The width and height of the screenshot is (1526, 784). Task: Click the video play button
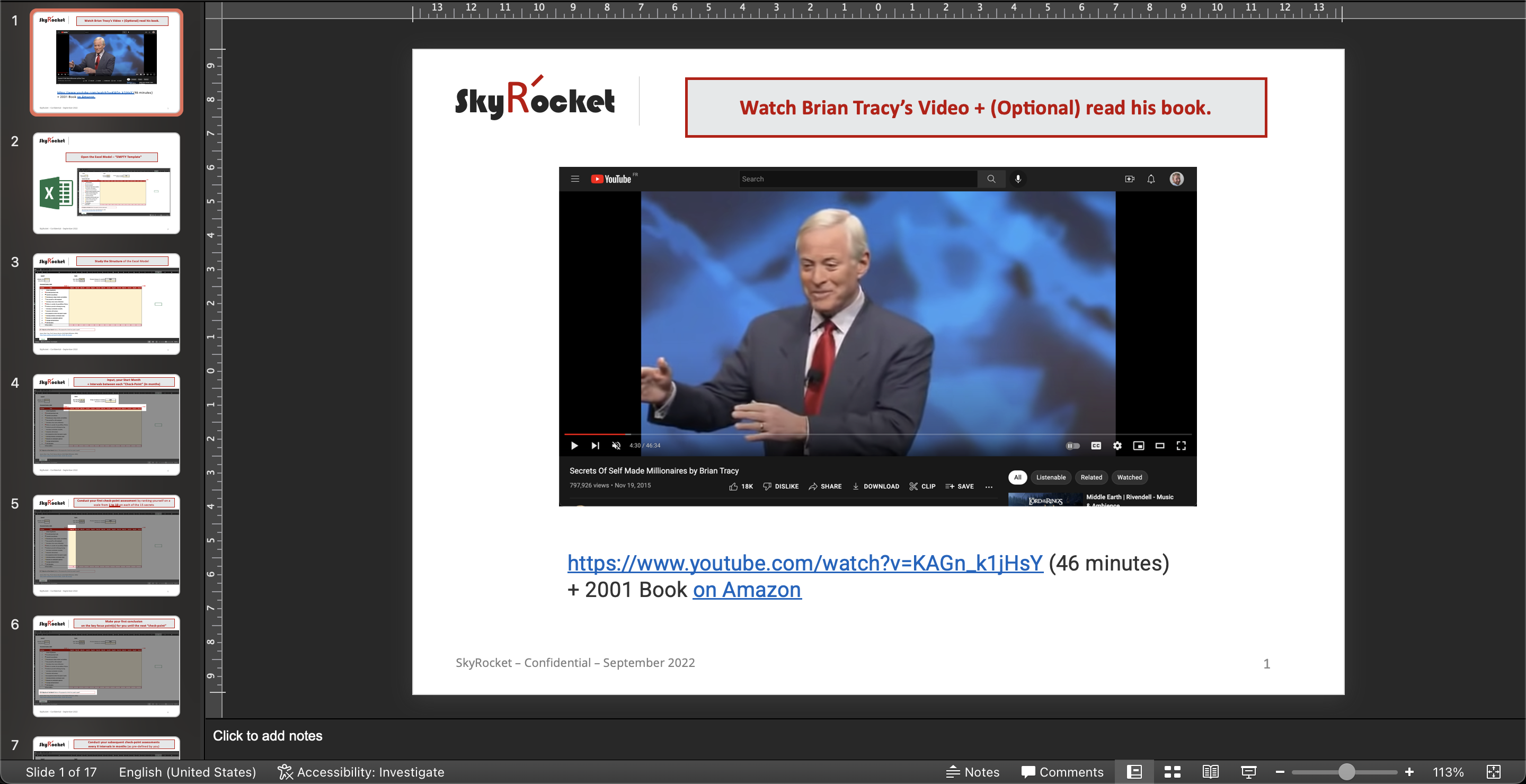point(574,446)
